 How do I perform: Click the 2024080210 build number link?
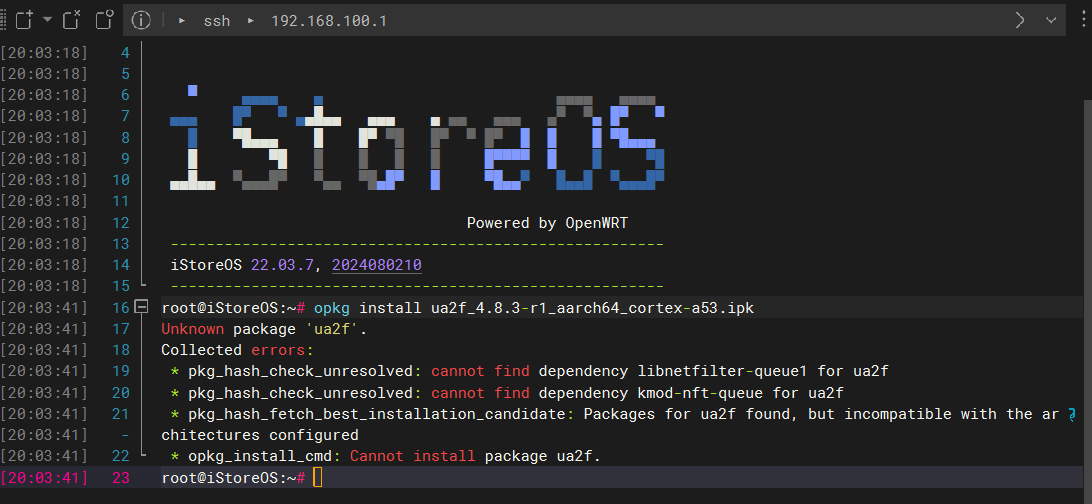[x=376, y=265]
